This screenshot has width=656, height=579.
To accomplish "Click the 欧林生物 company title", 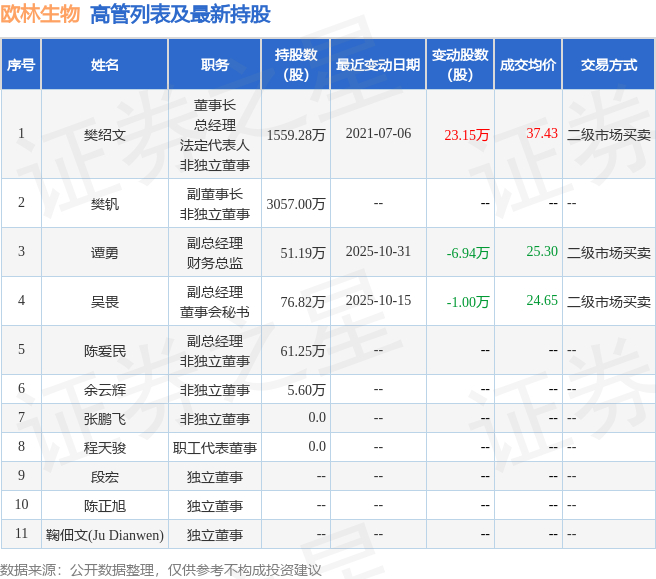I will (40, 14).
